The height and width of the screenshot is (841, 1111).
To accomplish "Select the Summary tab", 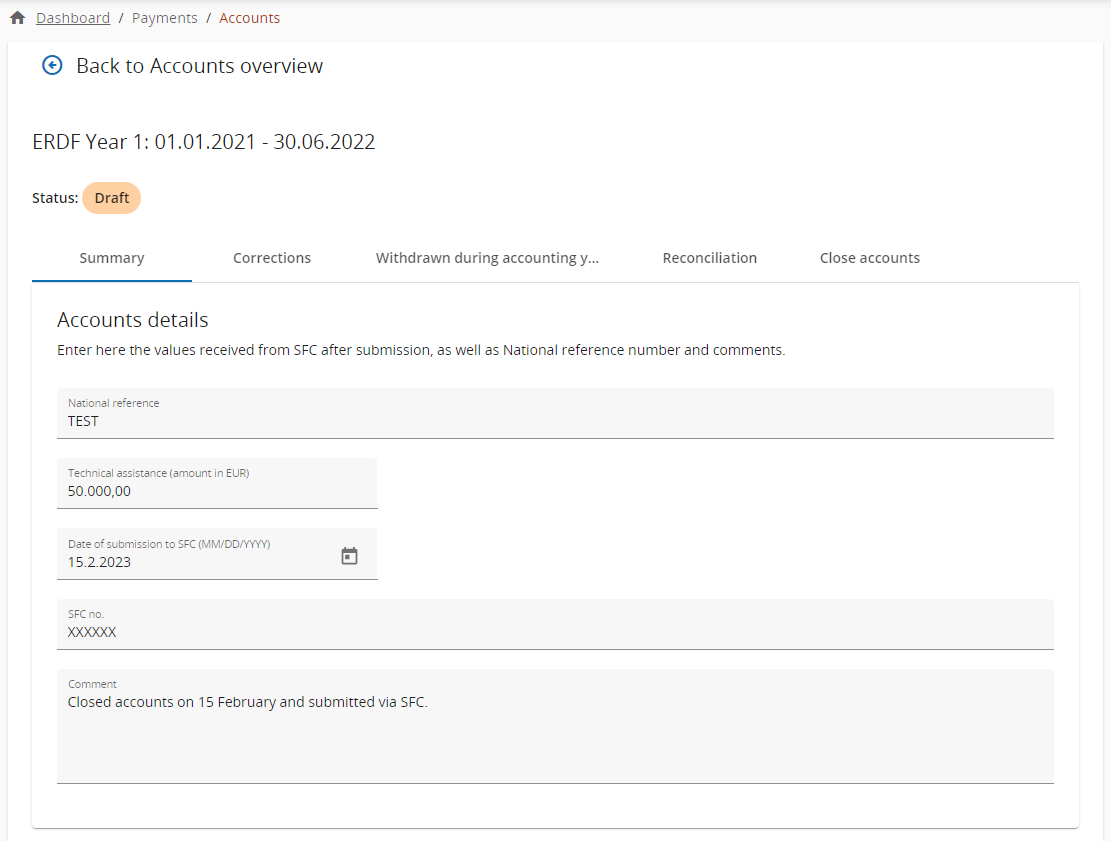I will click(x=112, y=258).
